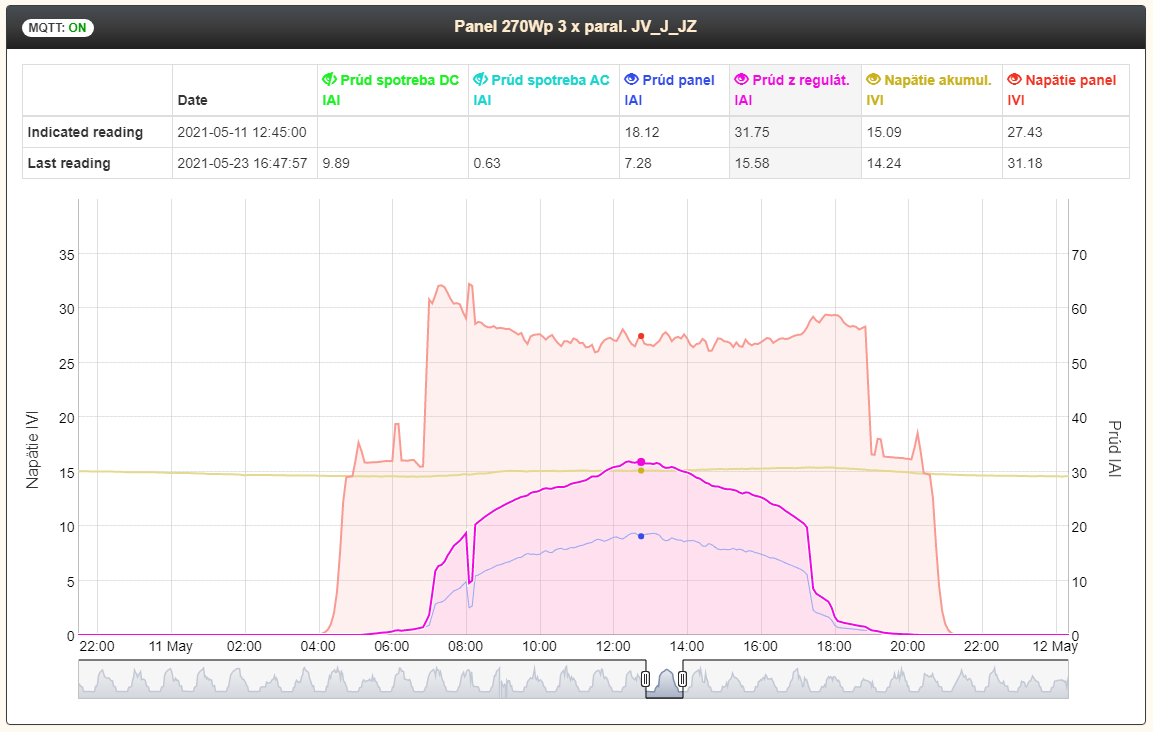Screen dimensions: 1153x732
Task: Click the last reading value '9.89'
Action: click(x=336, y=163)
